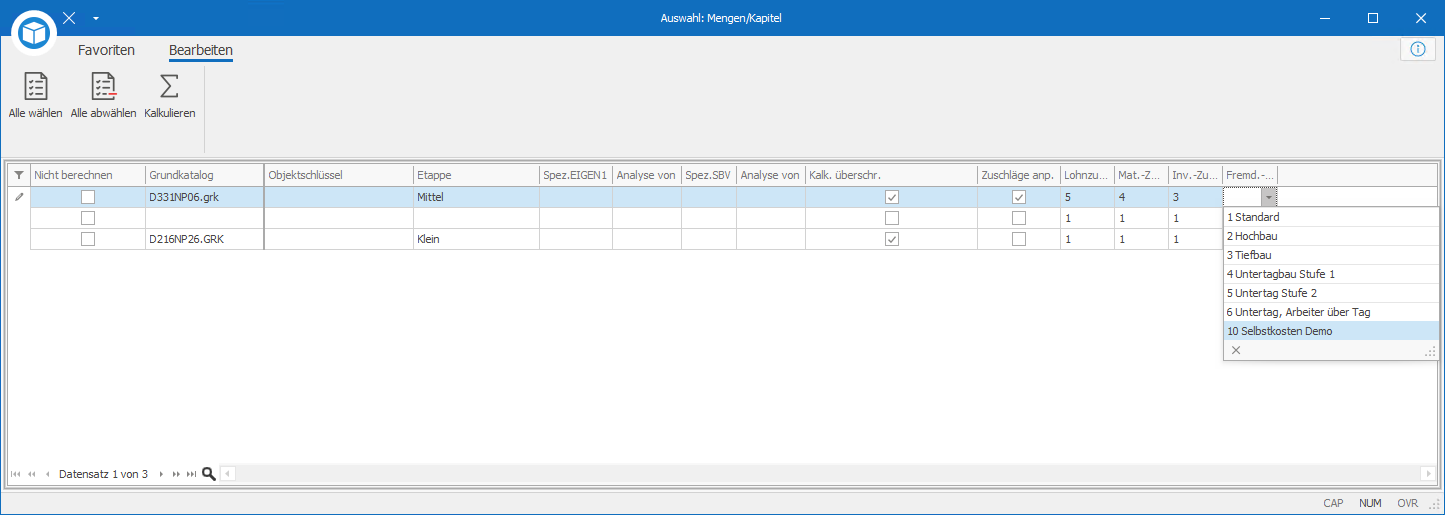Click the Lohnzu value 5 in first row

pyautogui.click(x=1088, y=197)
